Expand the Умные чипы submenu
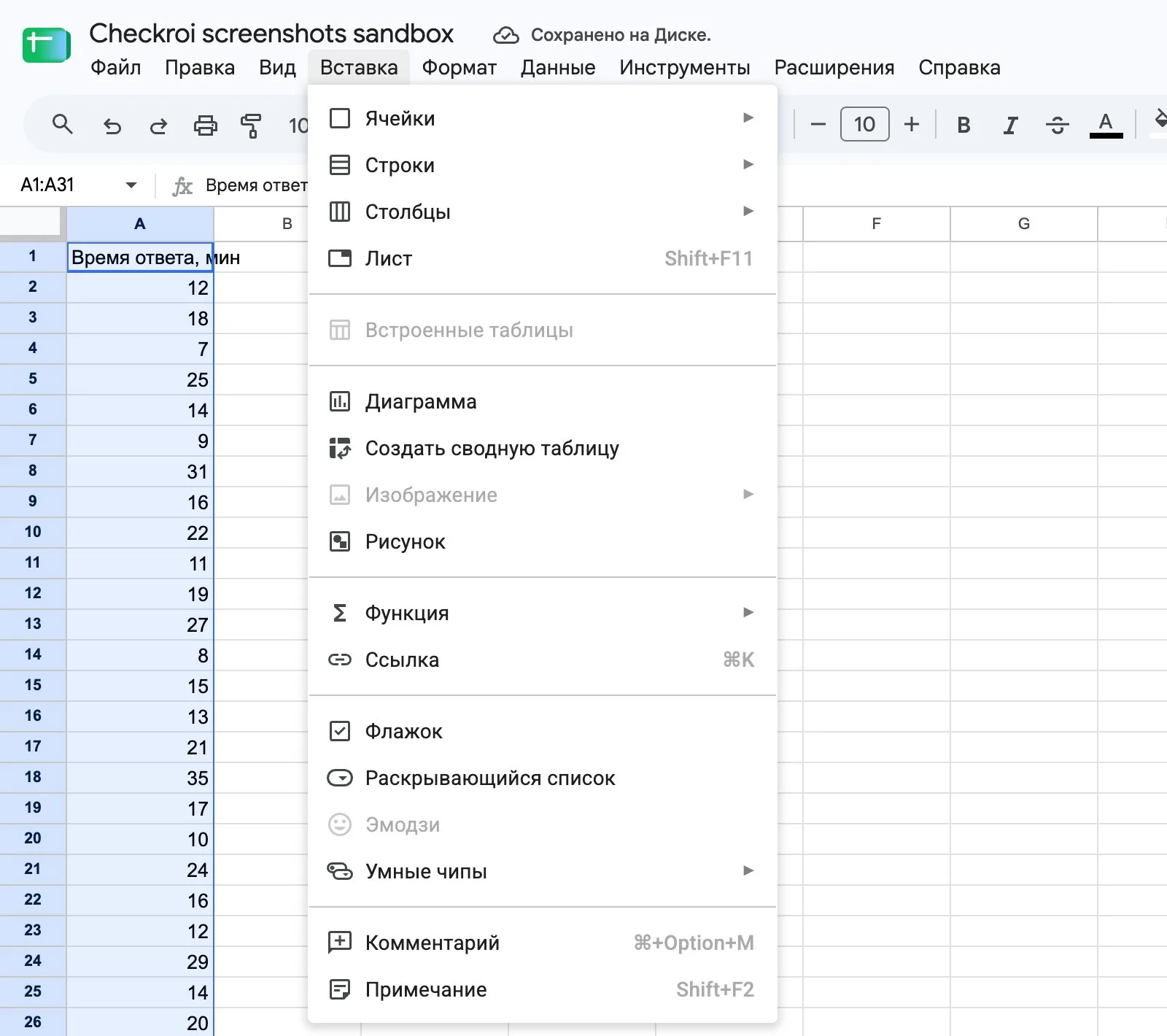Image resolution: width=1167 pixels, height=1036 pixels. [542, 871]
